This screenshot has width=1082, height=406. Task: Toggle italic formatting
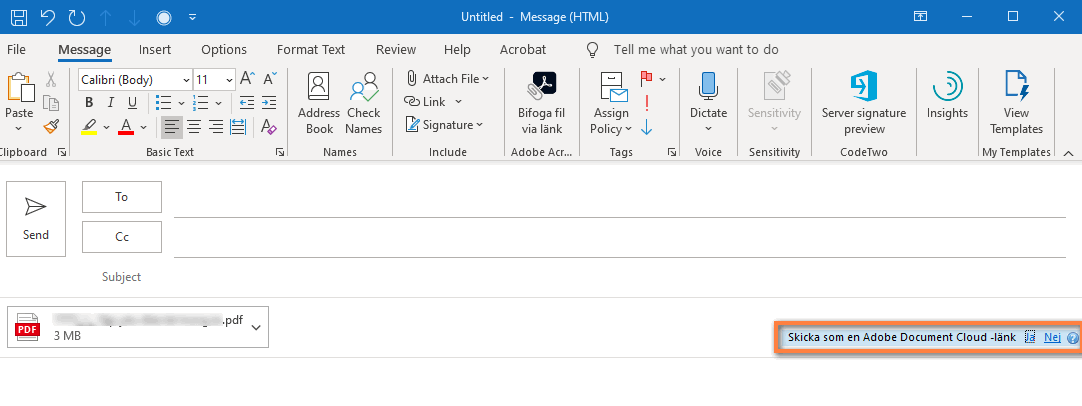click(x=110, y=103)
